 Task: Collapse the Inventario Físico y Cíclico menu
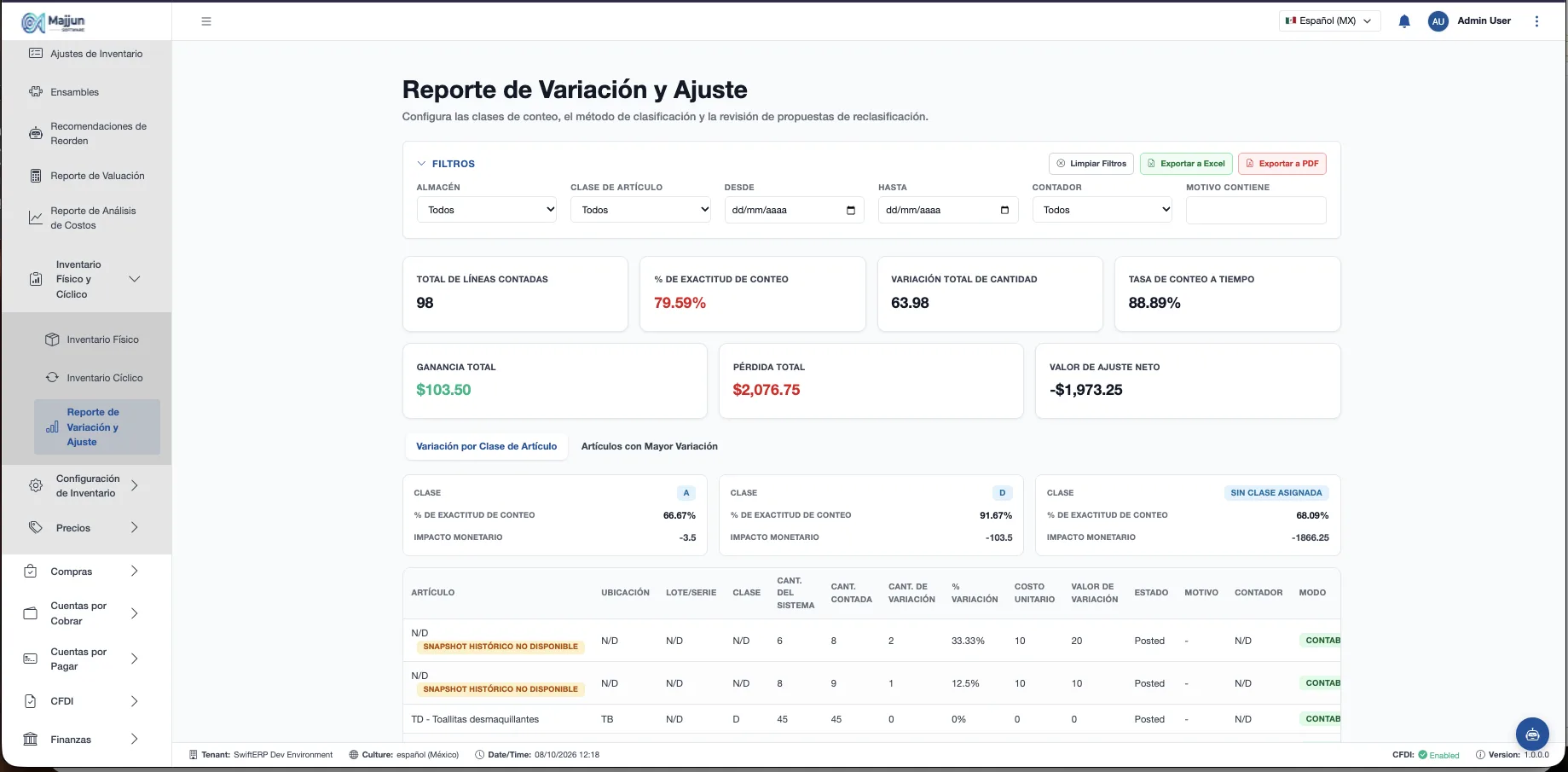point(134,279)
